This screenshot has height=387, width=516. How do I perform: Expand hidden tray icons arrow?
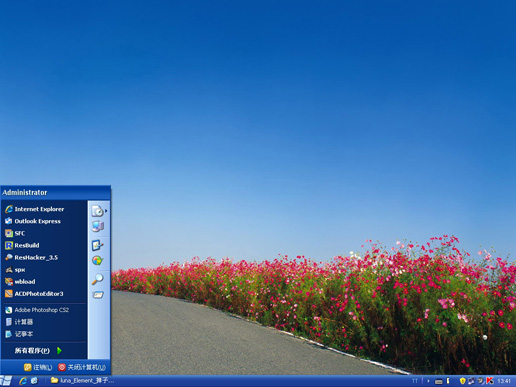(x=428, y=381)
